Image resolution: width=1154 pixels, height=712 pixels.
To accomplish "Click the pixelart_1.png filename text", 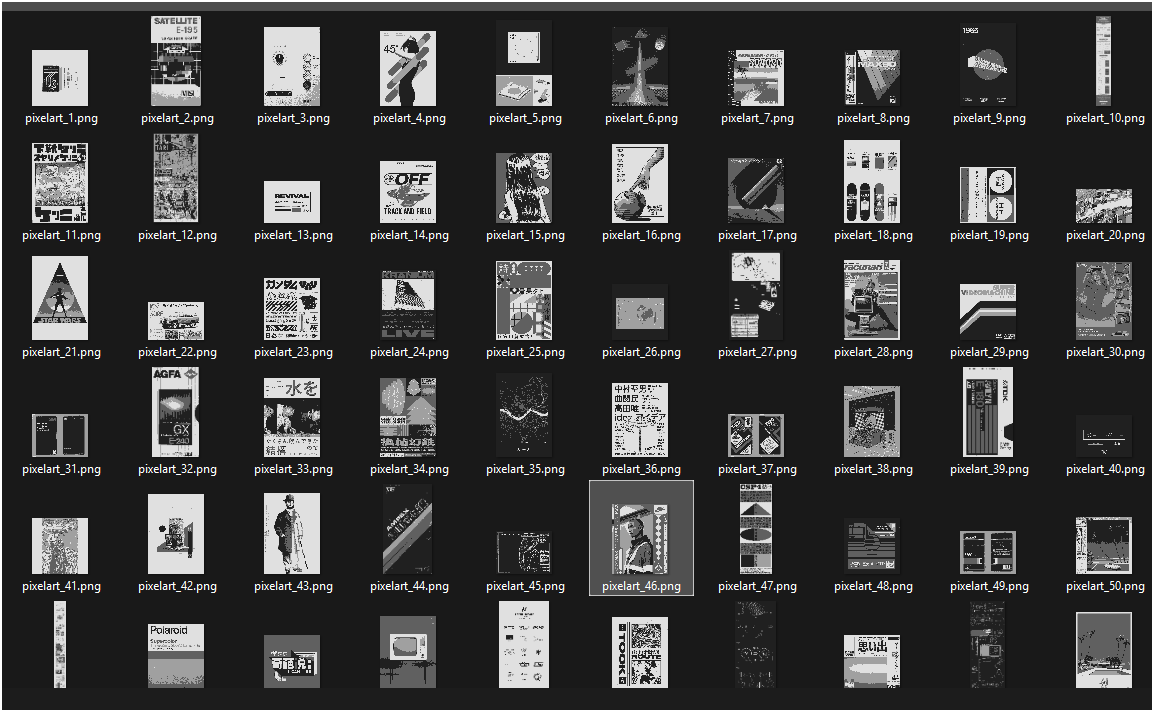I will point(61,118).
